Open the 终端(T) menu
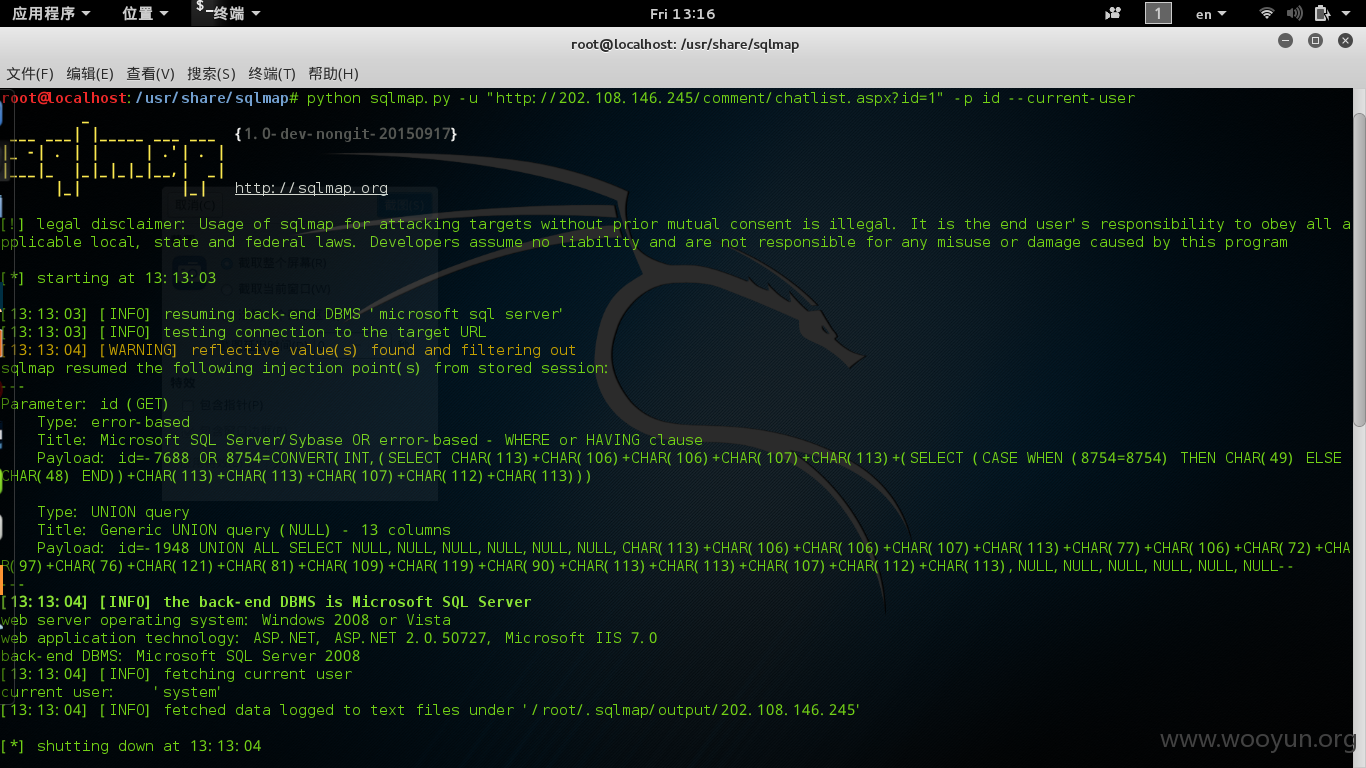The height and width of the screenshot is (768, 1366). pyautogui.click(x=272, y=73)
